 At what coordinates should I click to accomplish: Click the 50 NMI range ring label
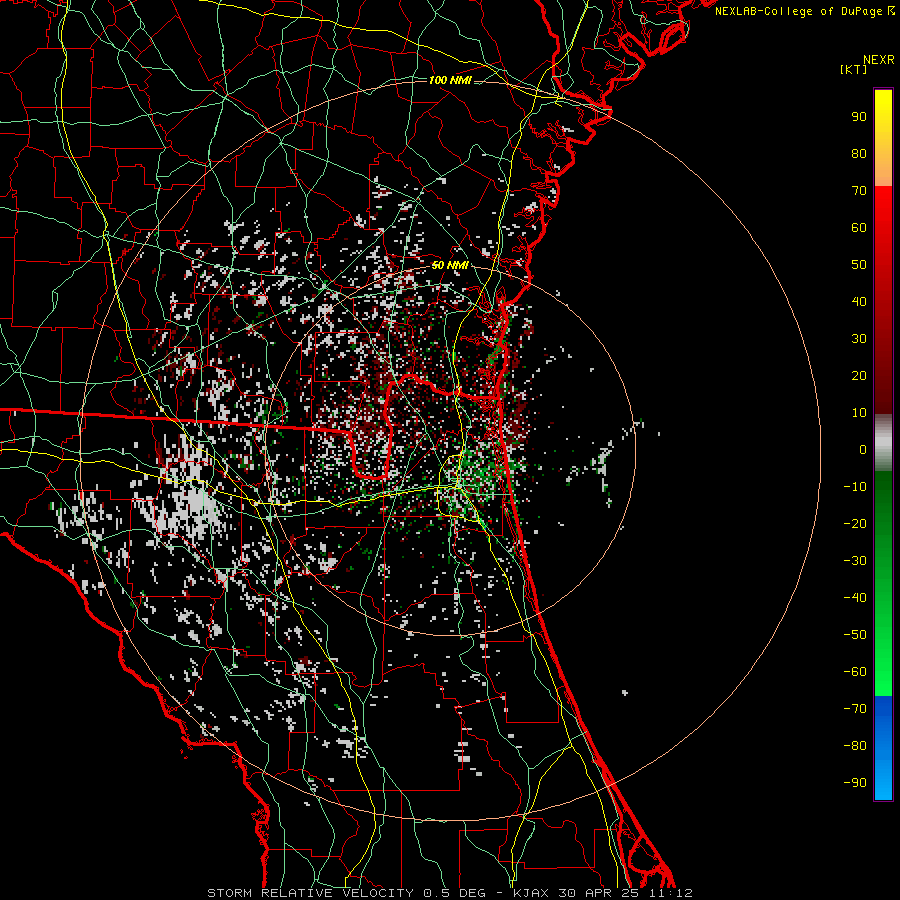tap(450, 265)
